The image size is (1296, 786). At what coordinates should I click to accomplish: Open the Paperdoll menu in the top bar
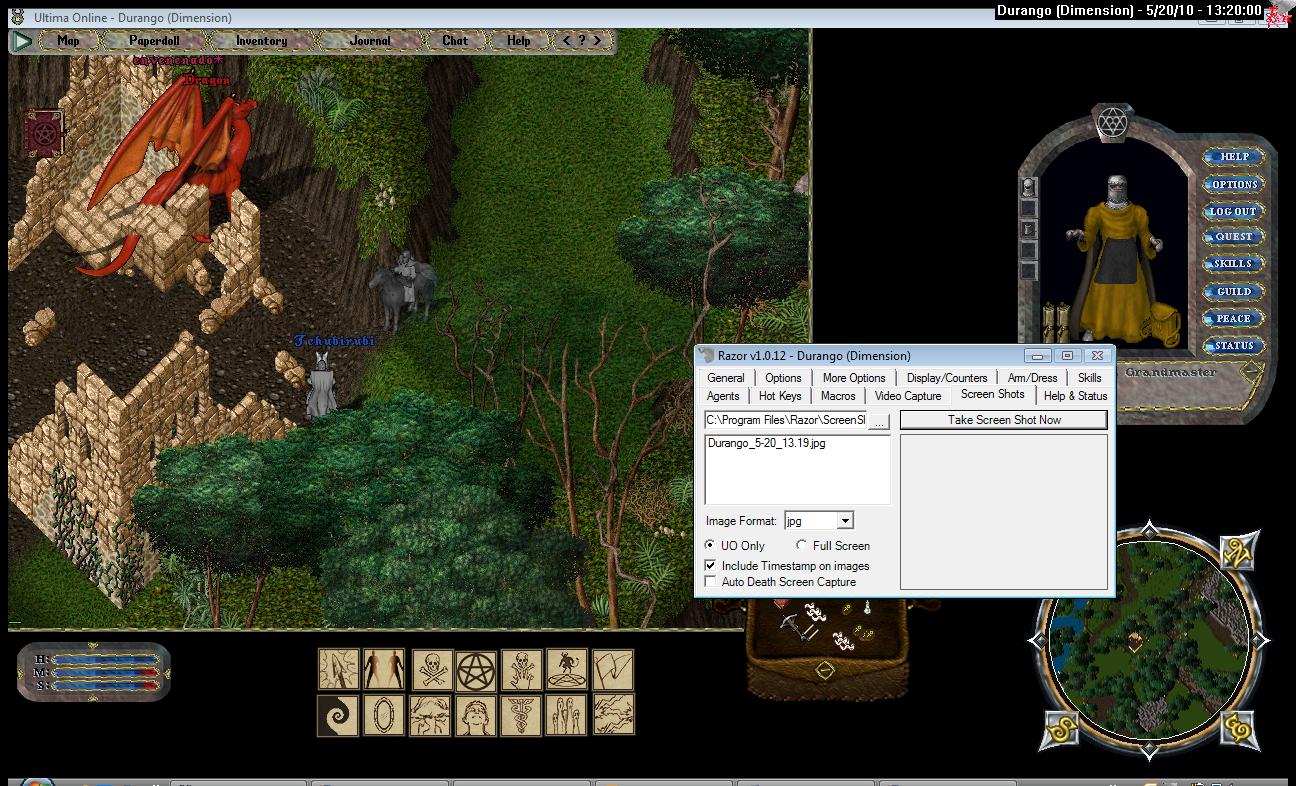pos(155,41)
